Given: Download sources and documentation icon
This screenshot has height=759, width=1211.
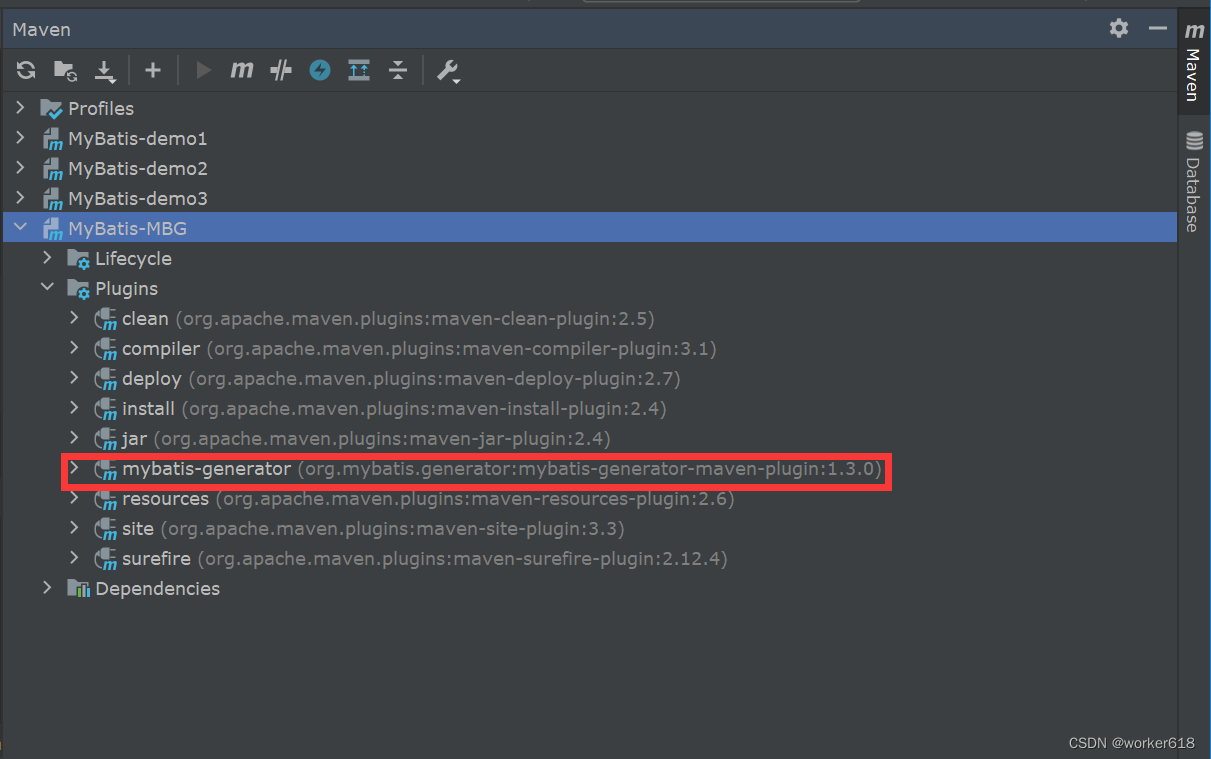Looking at the screenshot, I should (105, 70).
